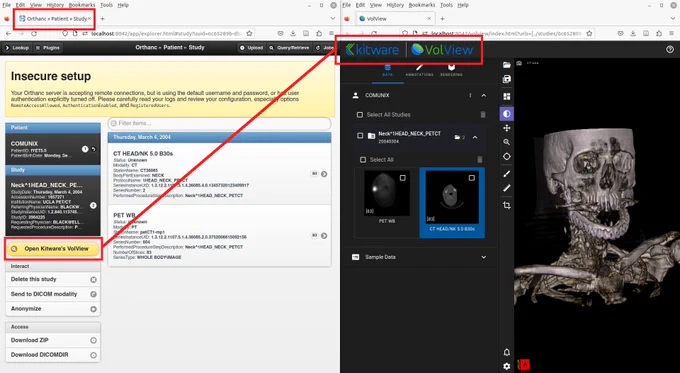Viewport: 680px width, 373px height.
Task: Switch to the Rendering tab in VolView
Action: click(451, 70)
